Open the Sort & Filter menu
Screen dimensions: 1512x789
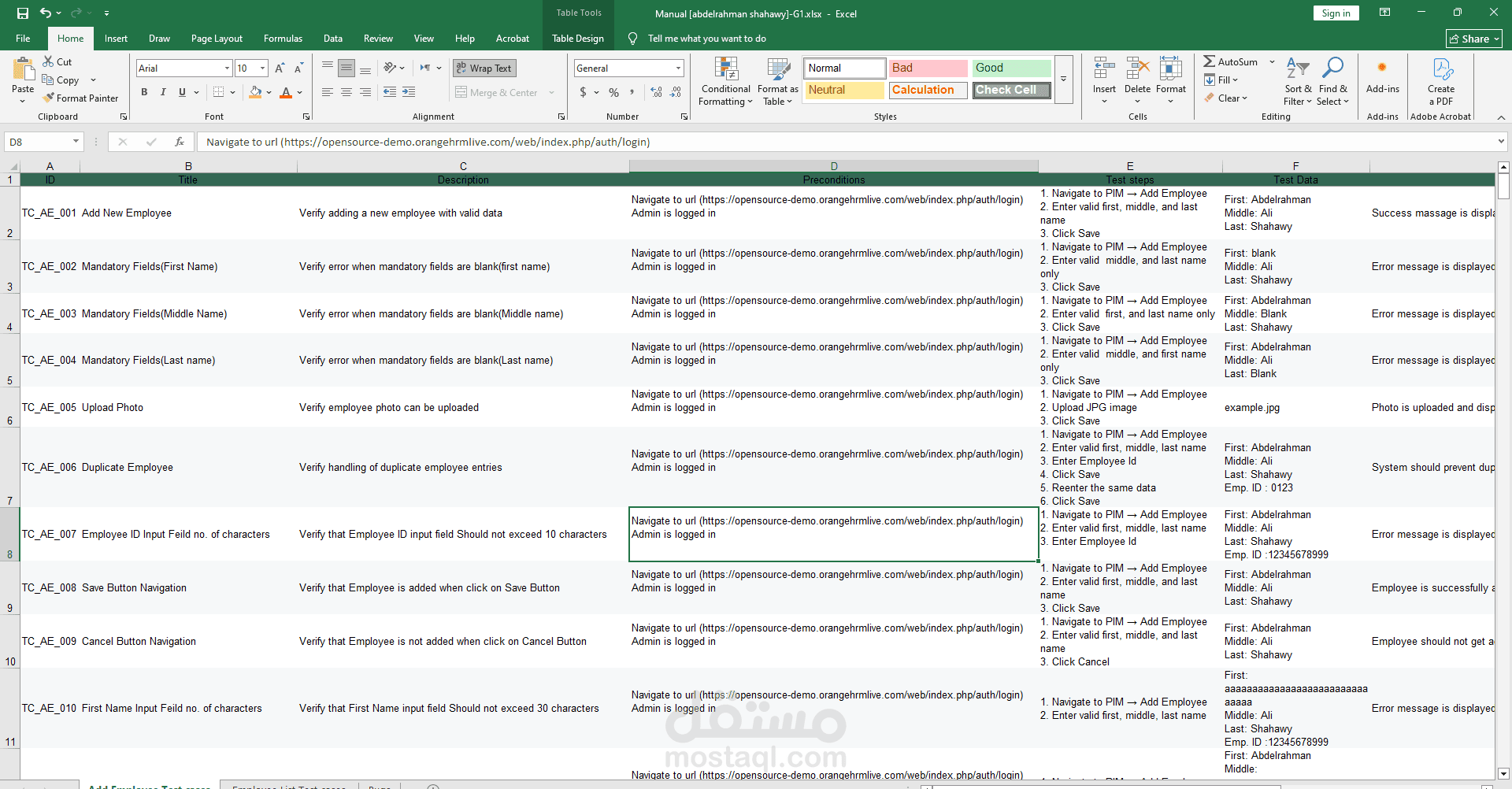(1298, 81)
